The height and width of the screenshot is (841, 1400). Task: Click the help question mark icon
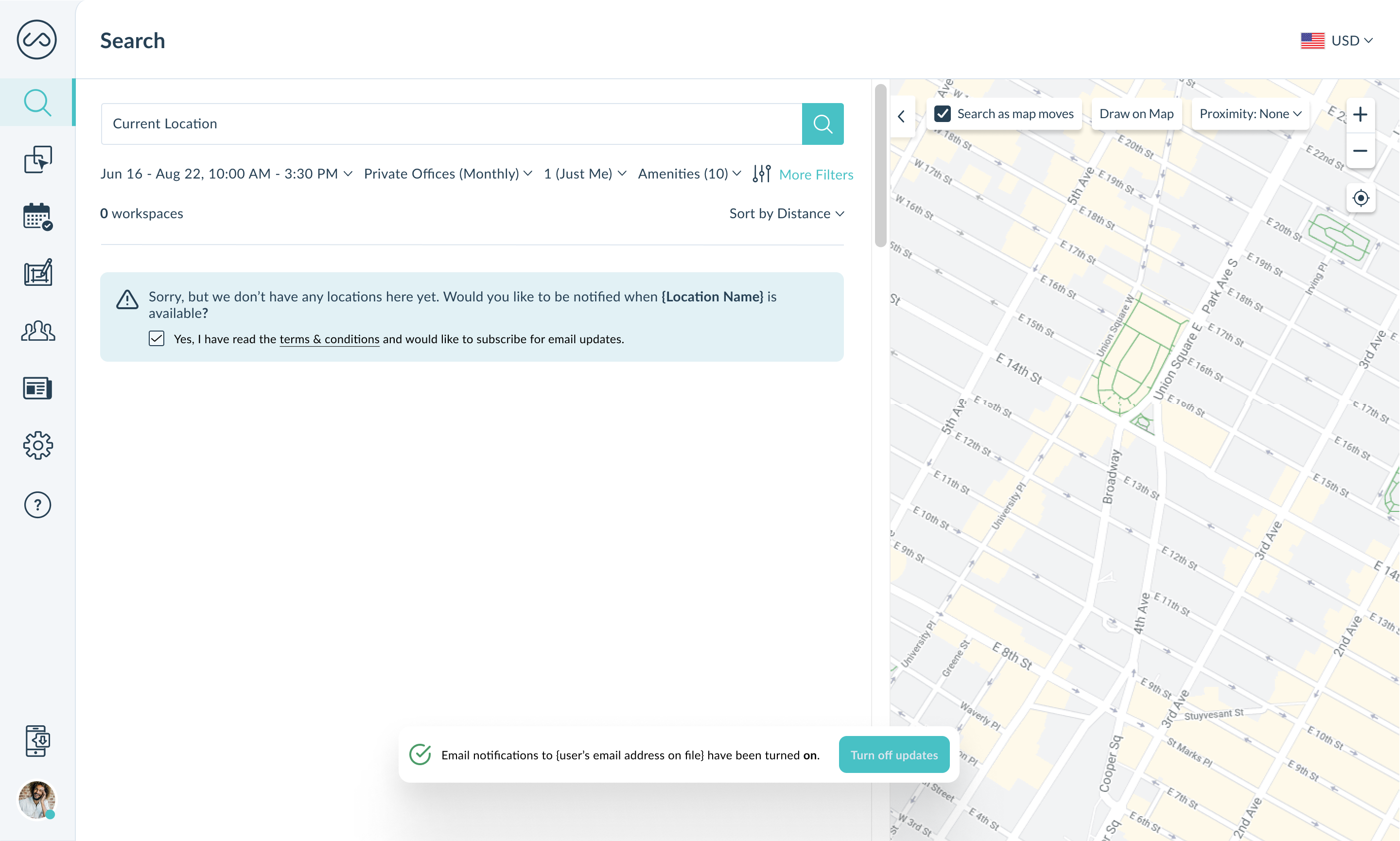[37, 505]
